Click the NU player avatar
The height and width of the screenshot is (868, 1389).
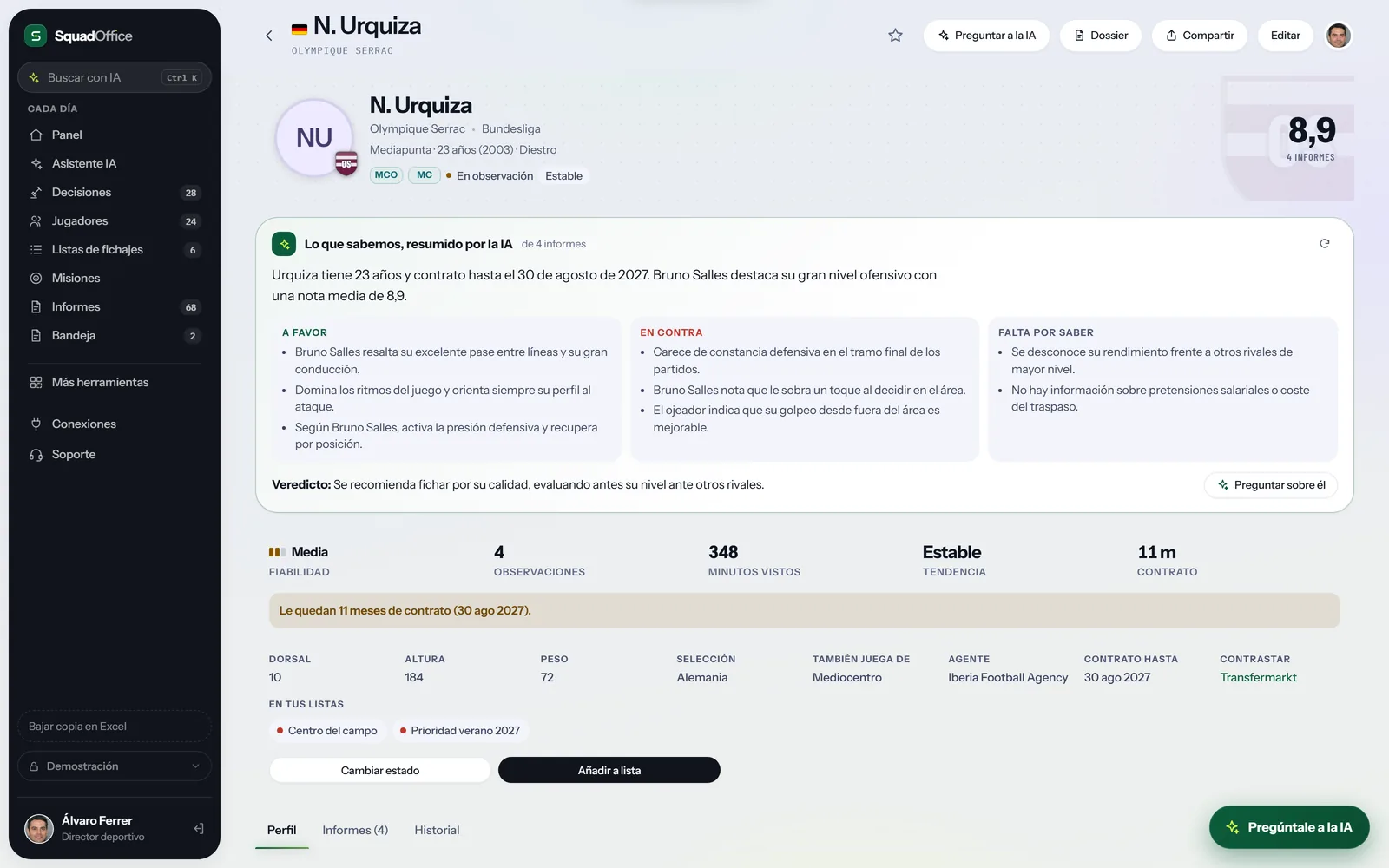pos(314,138)
